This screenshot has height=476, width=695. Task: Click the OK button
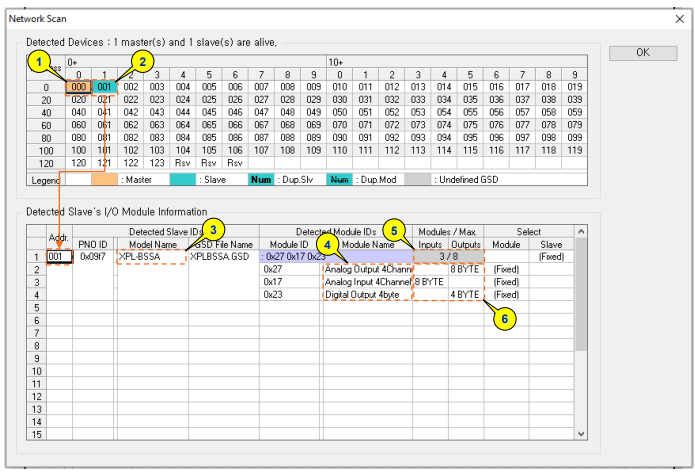tap(642, 52)
